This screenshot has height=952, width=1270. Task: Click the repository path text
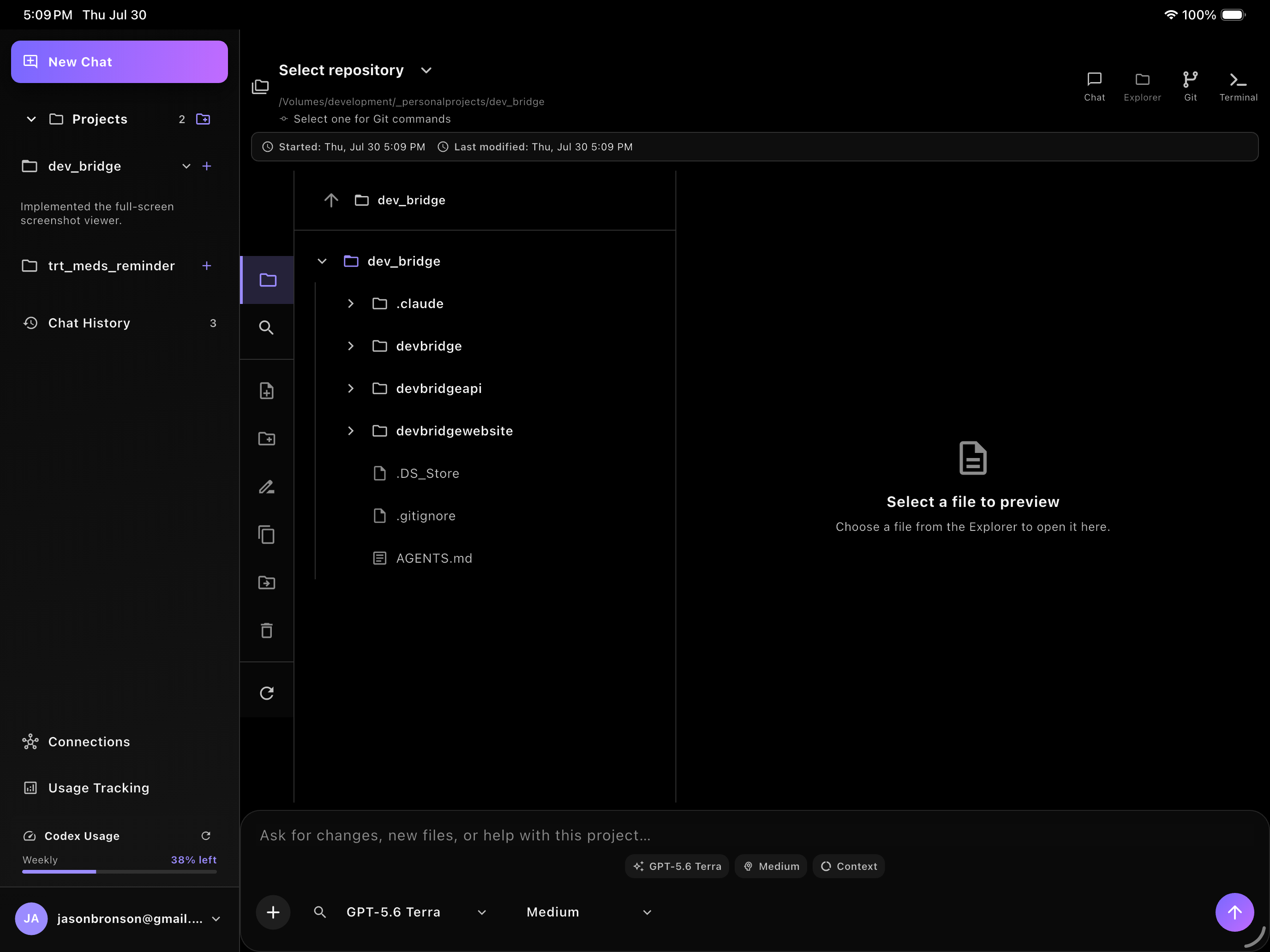tap(412, 101)
